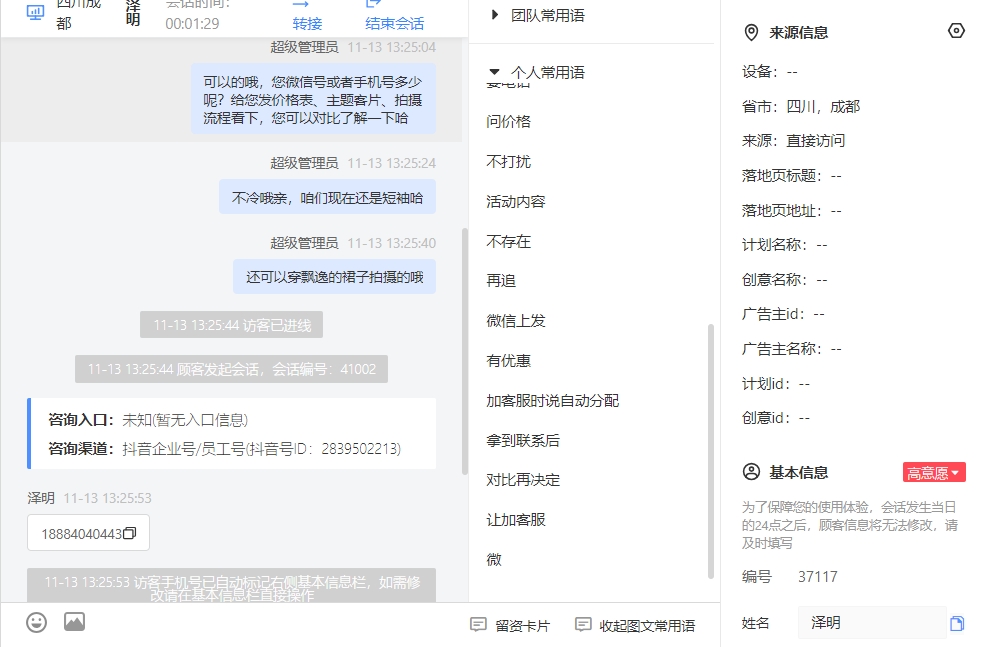The height and width of the screenshot is (647, 984).
Task: Click the 落地页地址 row
Action: (x=791, y=210)
